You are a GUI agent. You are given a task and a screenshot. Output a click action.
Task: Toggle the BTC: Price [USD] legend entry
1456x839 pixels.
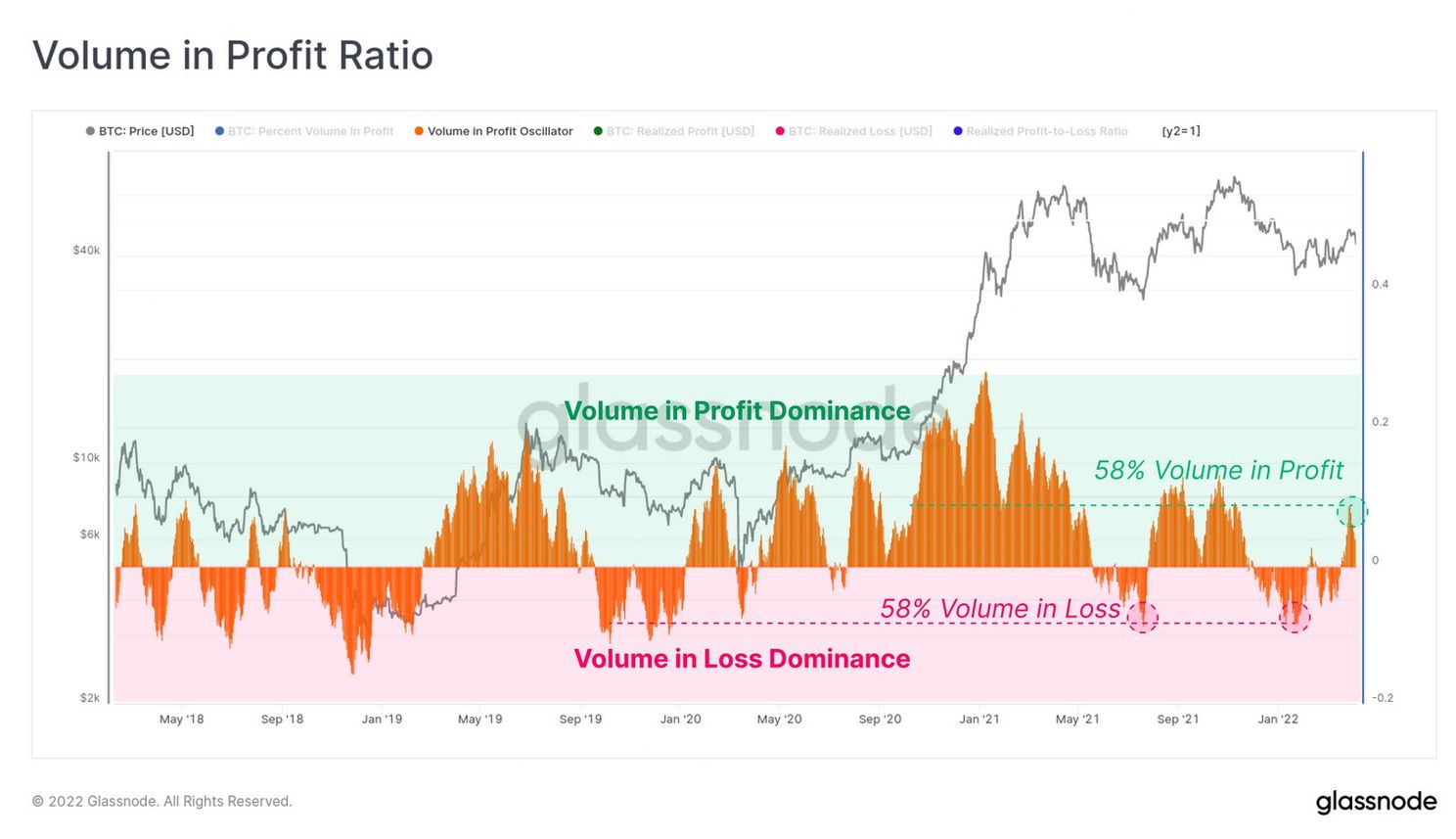140,131
